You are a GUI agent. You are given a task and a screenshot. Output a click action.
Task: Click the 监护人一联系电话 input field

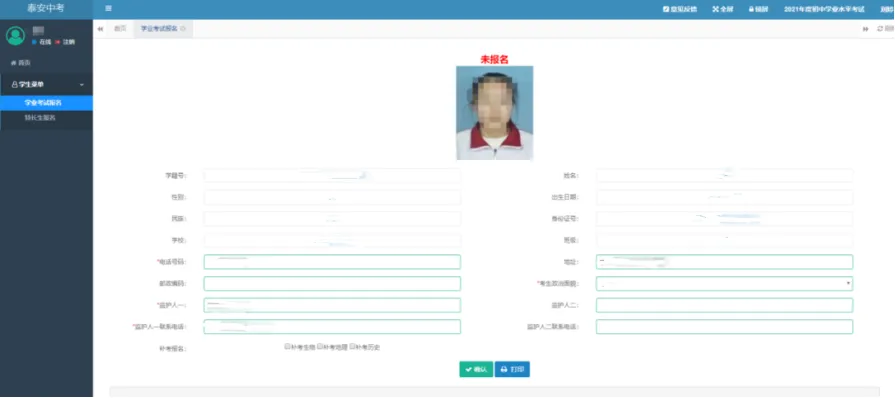[x=332, y=327]
